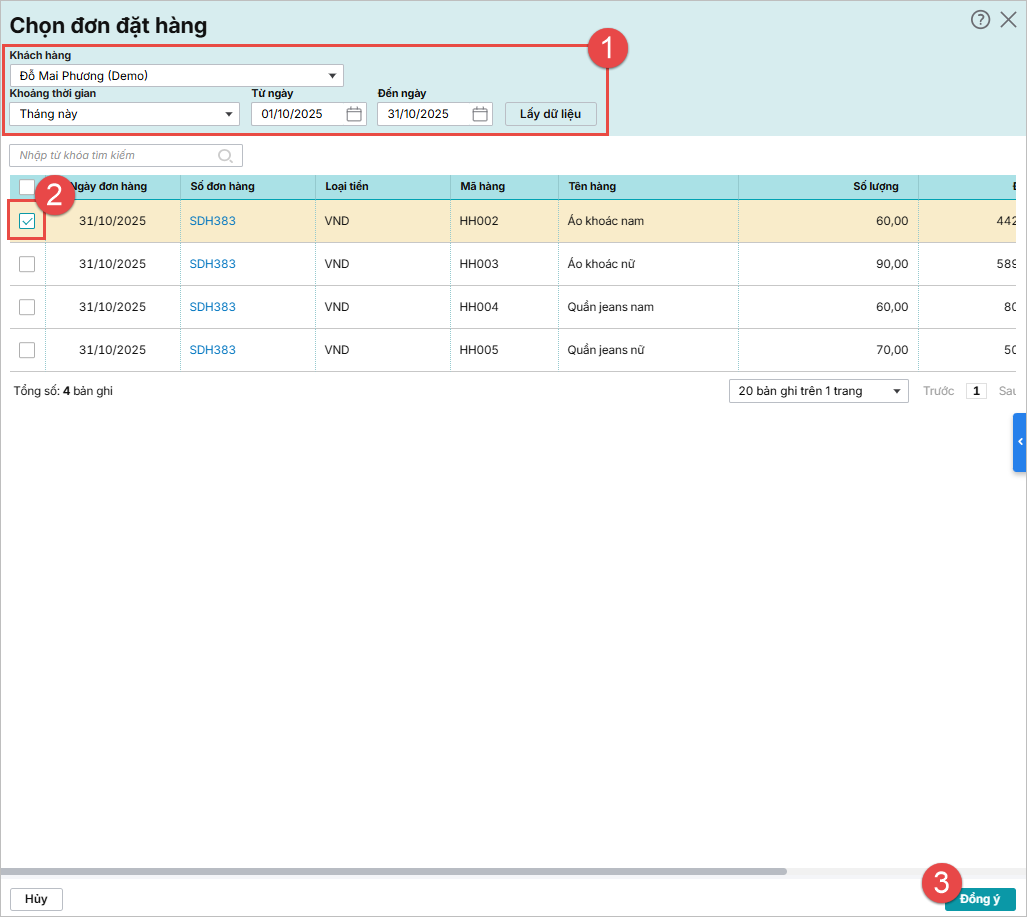Open SDH383 link in HH003 row

(213, 264)
